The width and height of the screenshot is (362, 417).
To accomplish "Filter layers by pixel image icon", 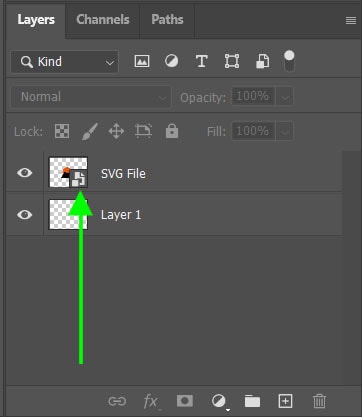I will 142,61.
